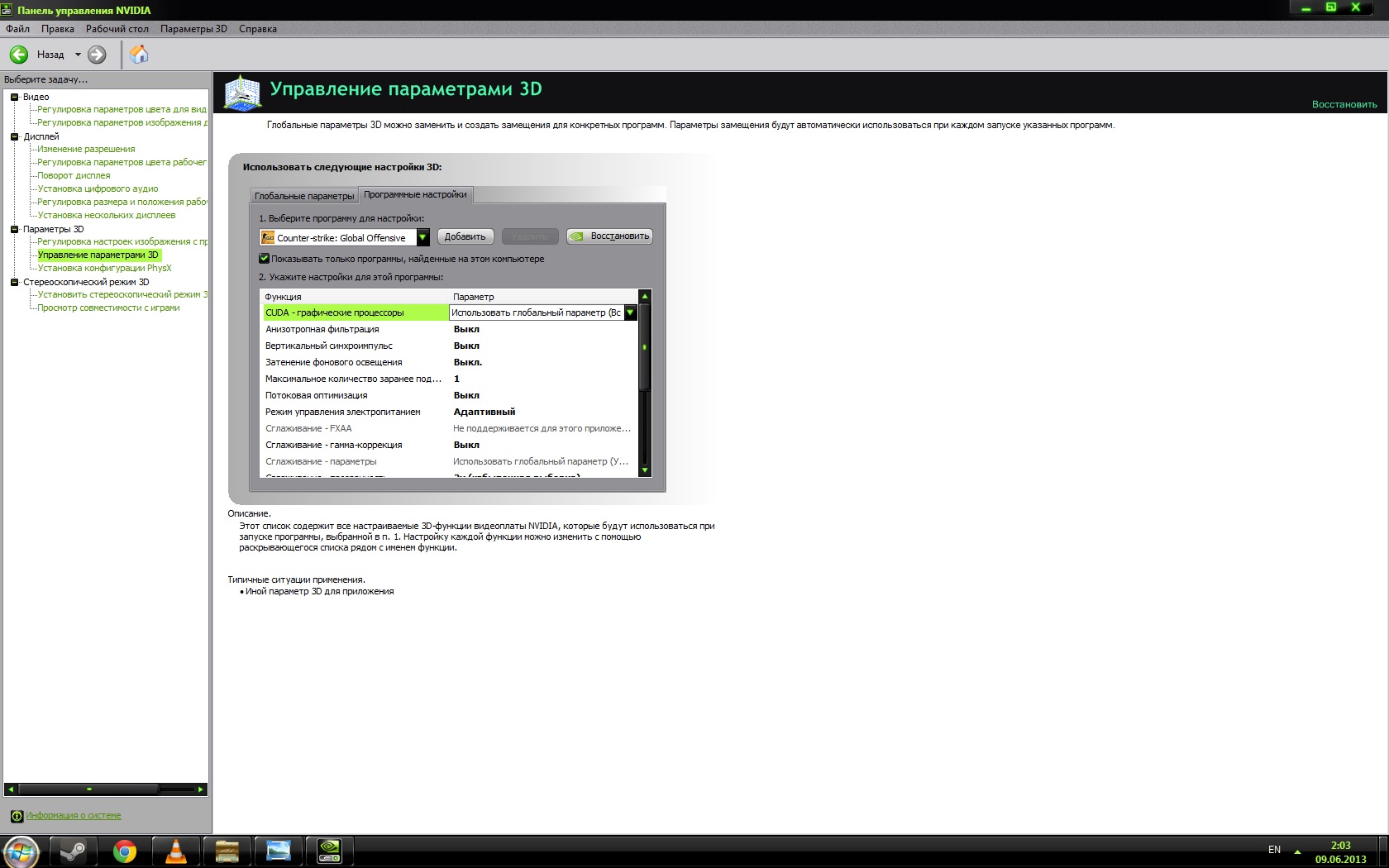Click the disabled Удалить button

530,237
